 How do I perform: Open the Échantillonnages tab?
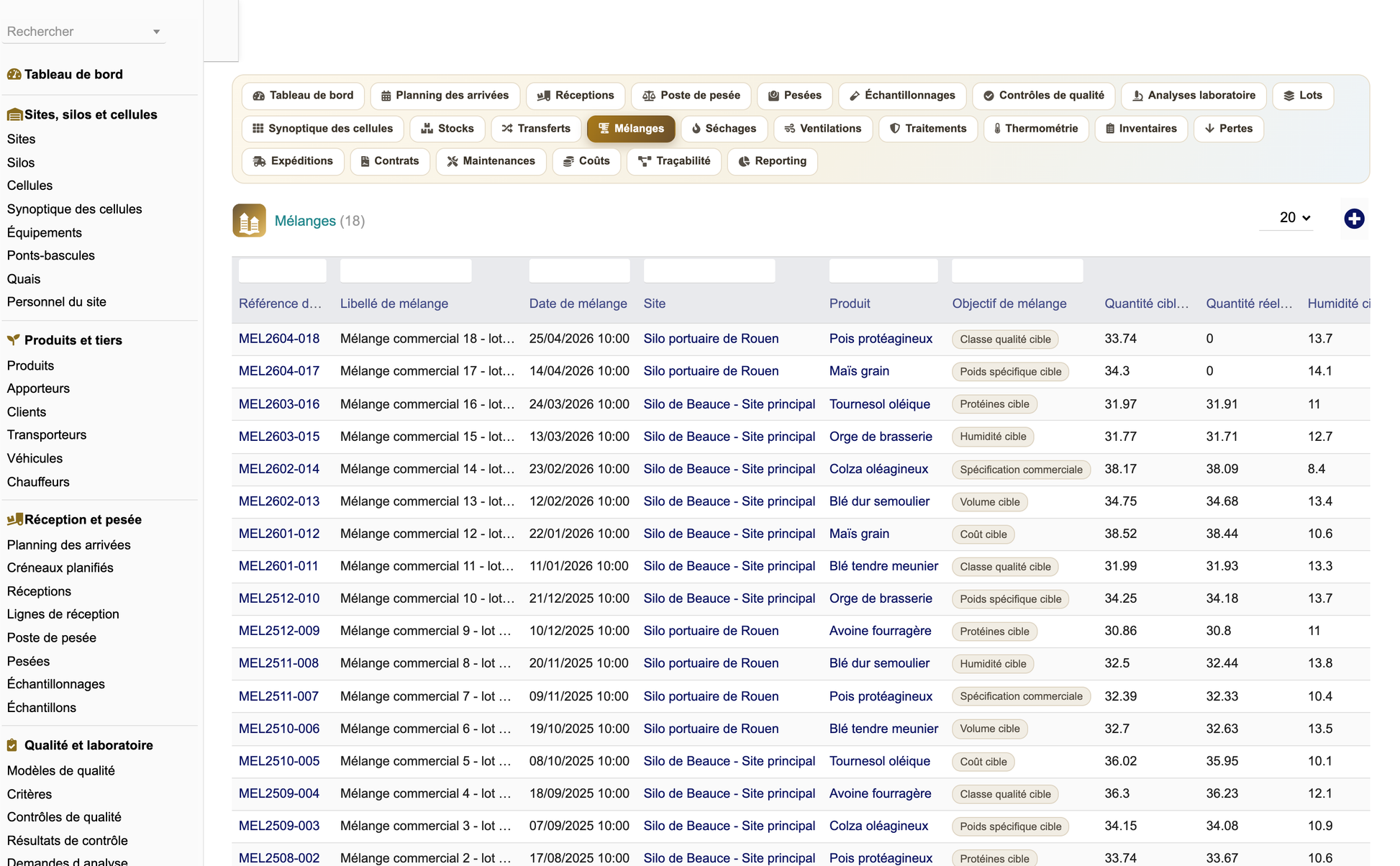902,96
